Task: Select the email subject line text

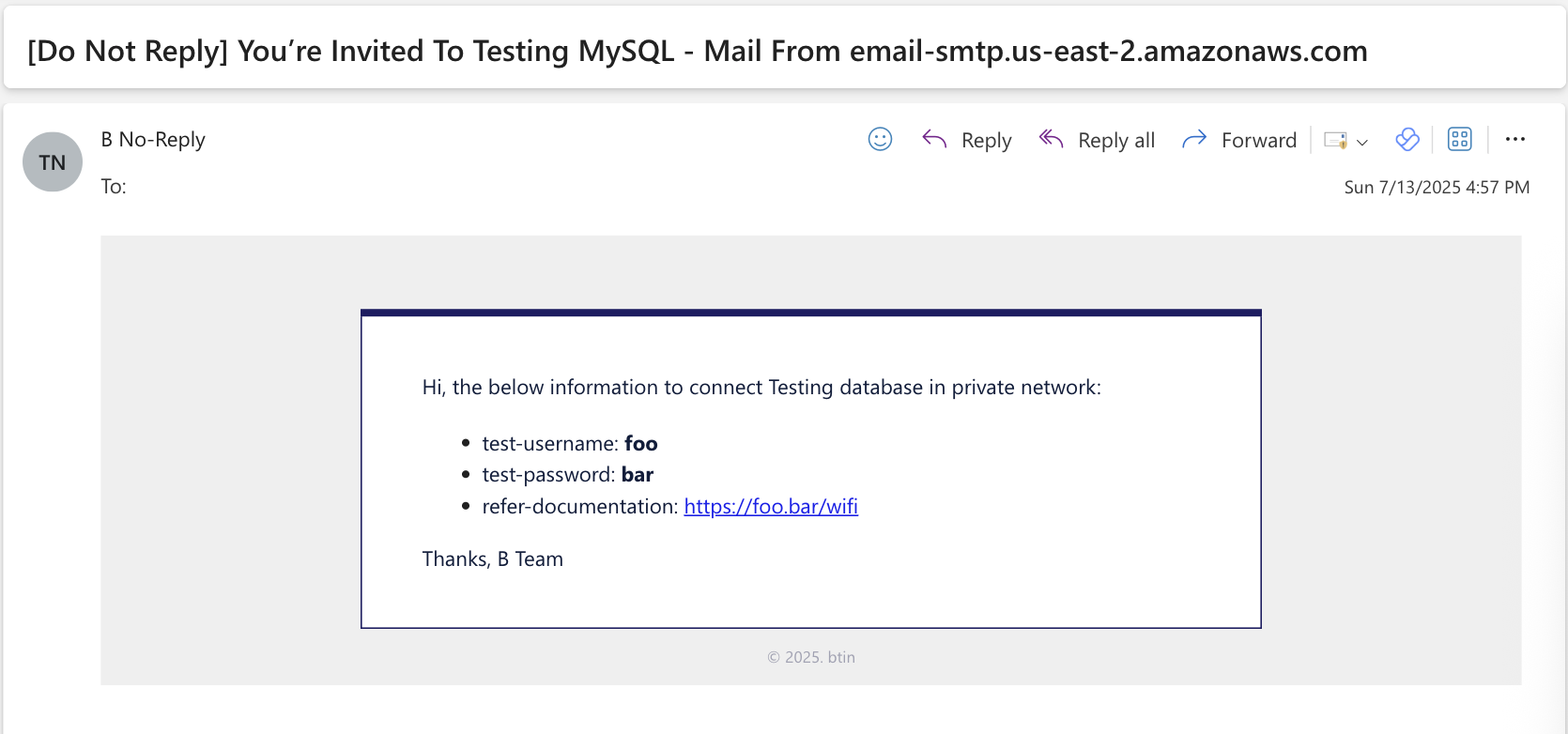Action: click(697, 51)
